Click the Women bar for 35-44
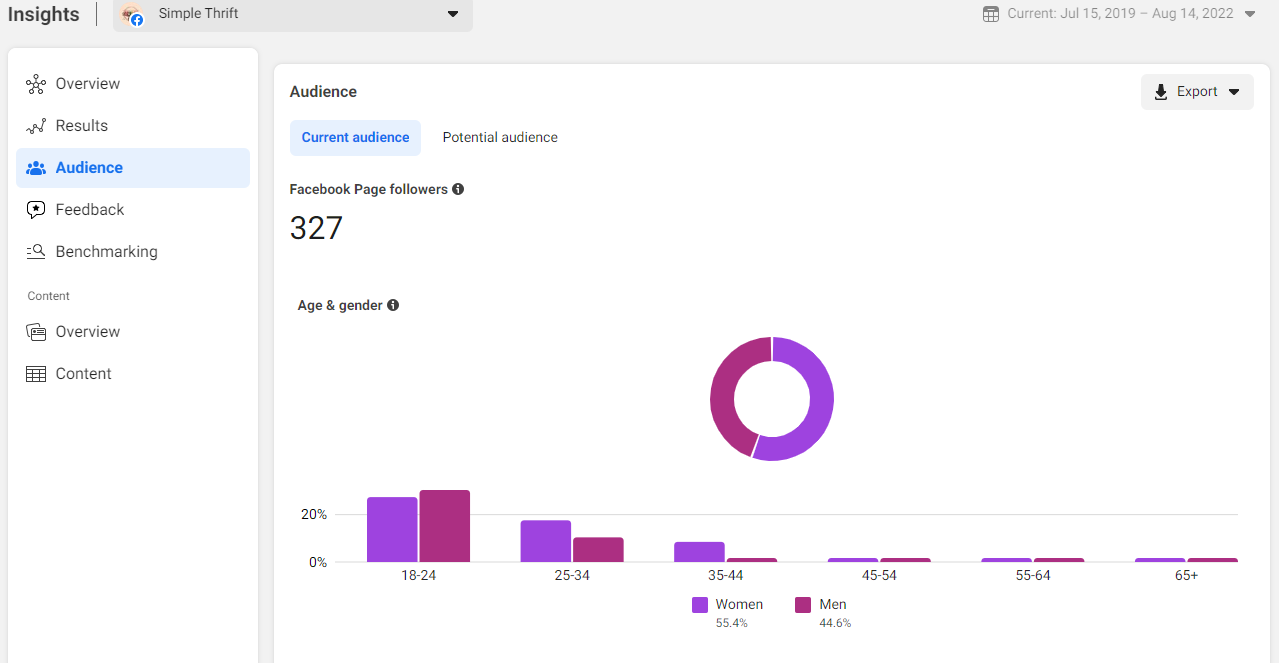Viewport: 1279px width, 663px height. click(699, 552)
